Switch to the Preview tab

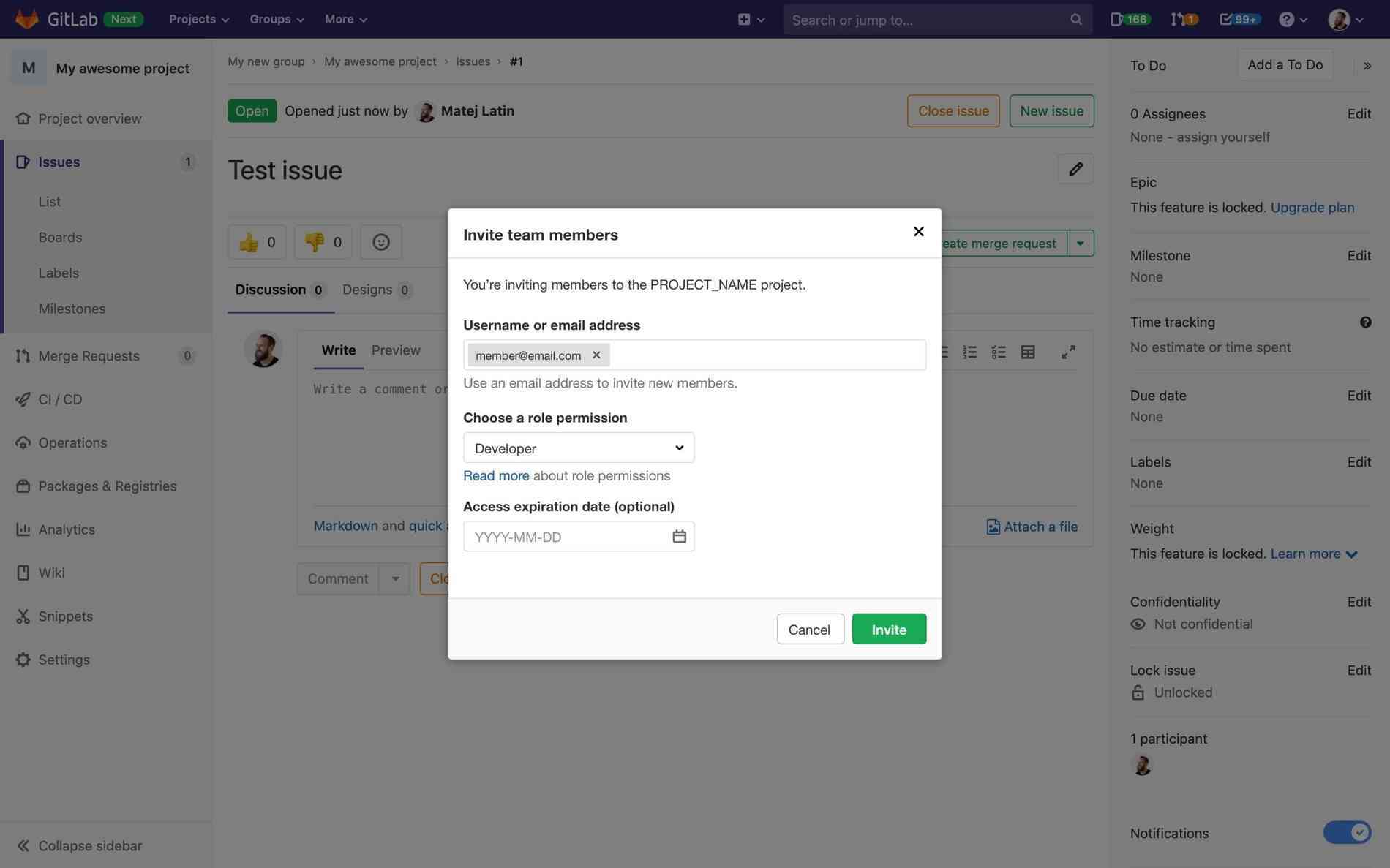(396, 350)
